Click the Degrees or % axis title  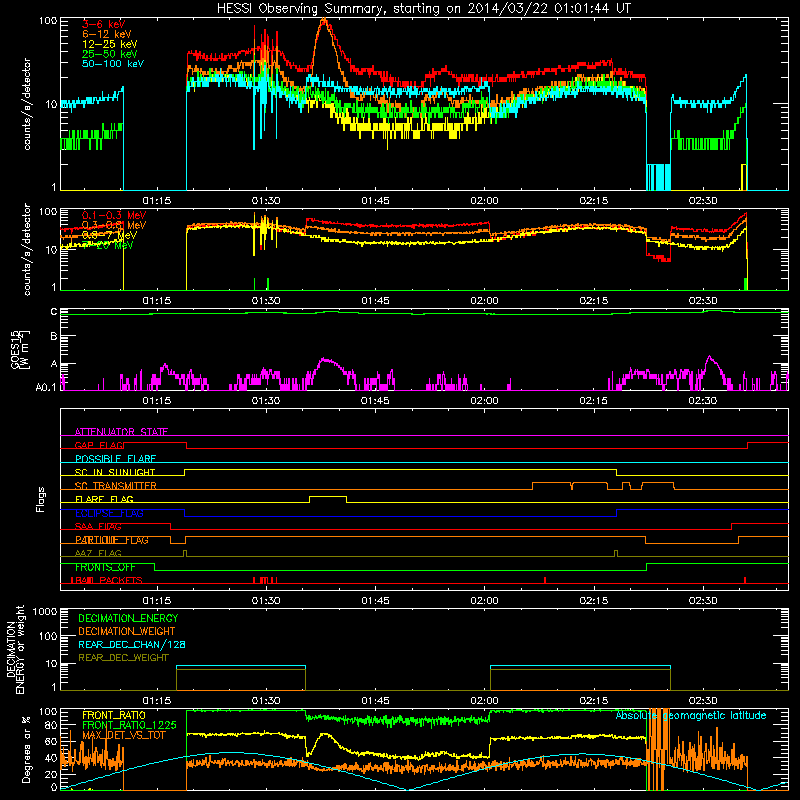point(26,749)
